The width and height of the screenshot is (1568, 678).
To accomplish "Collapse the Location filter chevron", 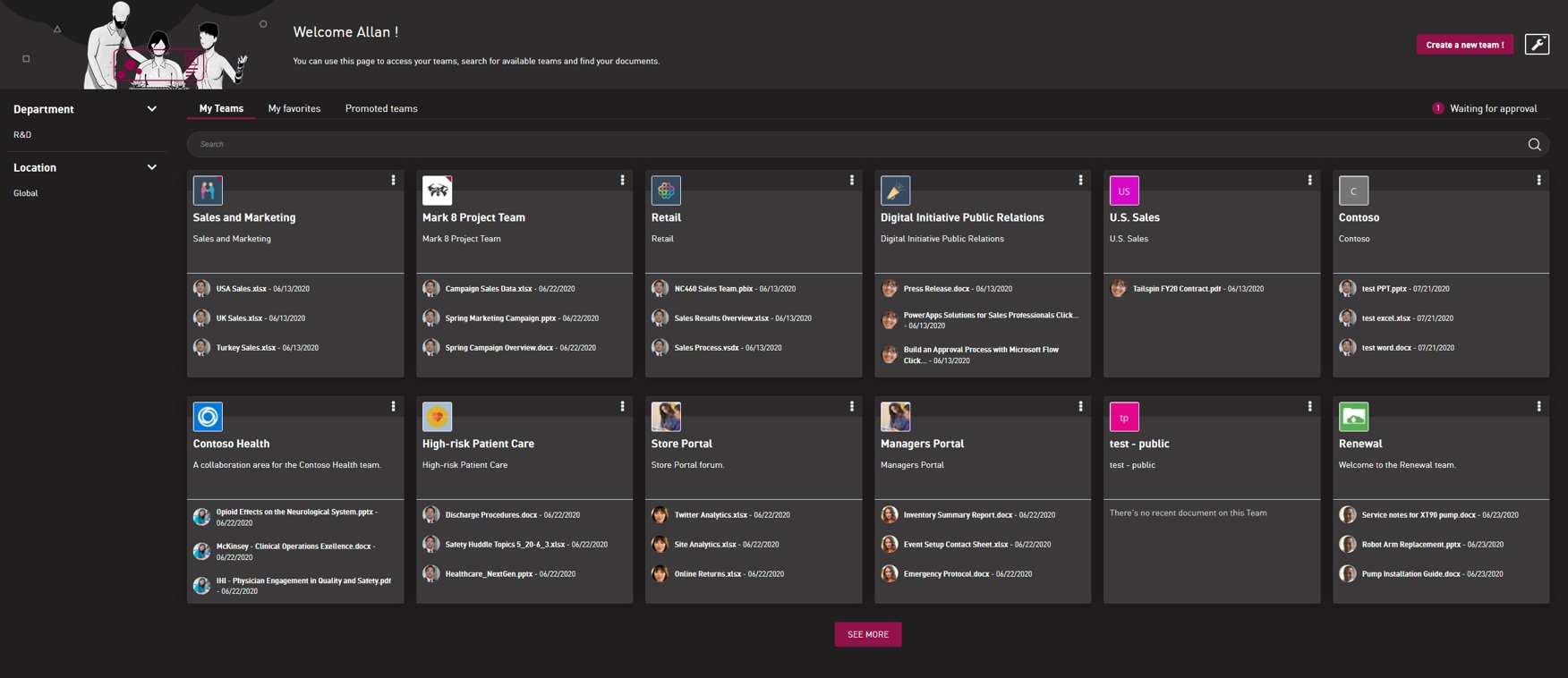I will (151, 167).
